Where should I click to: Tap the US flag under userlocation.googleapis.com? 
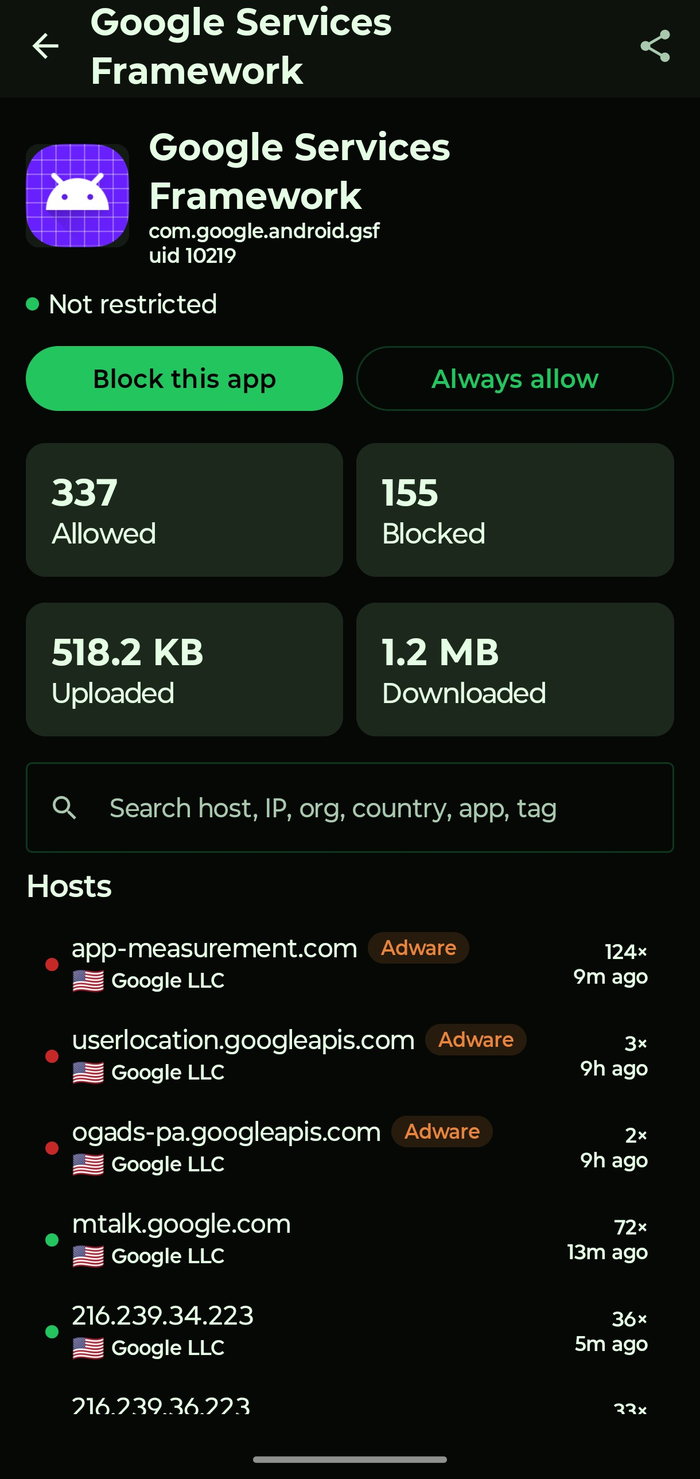[88, 1072]
